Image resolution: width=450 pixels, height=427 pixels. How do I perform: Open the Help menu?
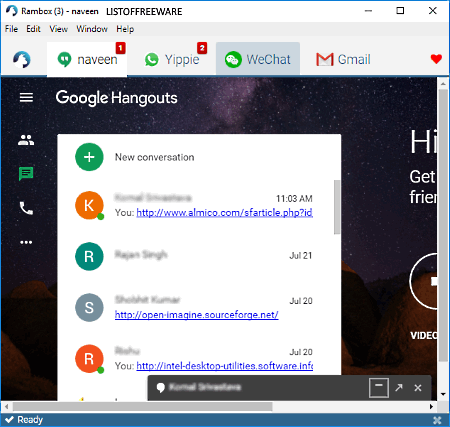pyautogui.click(x=125, y=29)
